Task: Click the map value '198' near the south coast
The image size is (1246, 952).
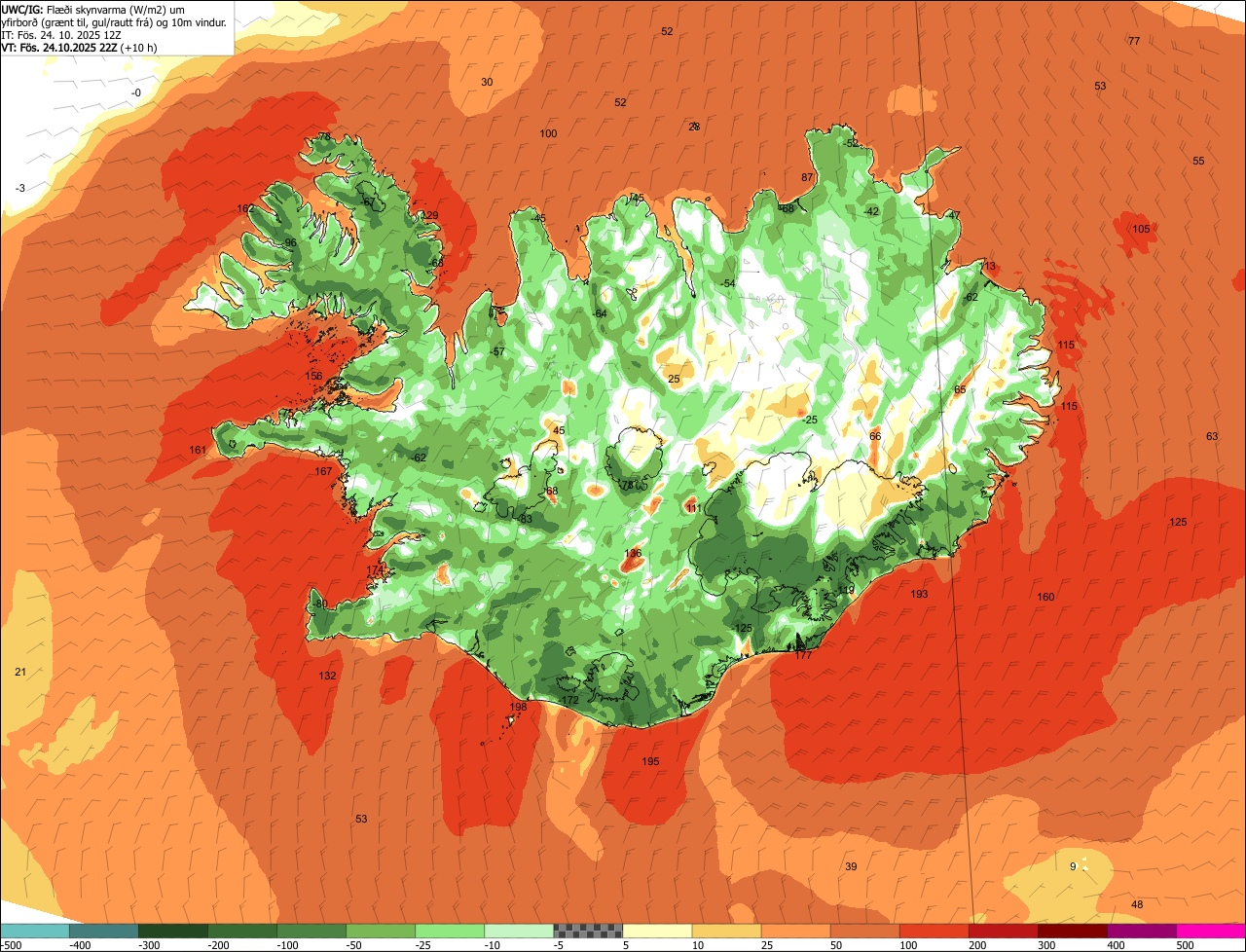Action: (x=518, y=708)
